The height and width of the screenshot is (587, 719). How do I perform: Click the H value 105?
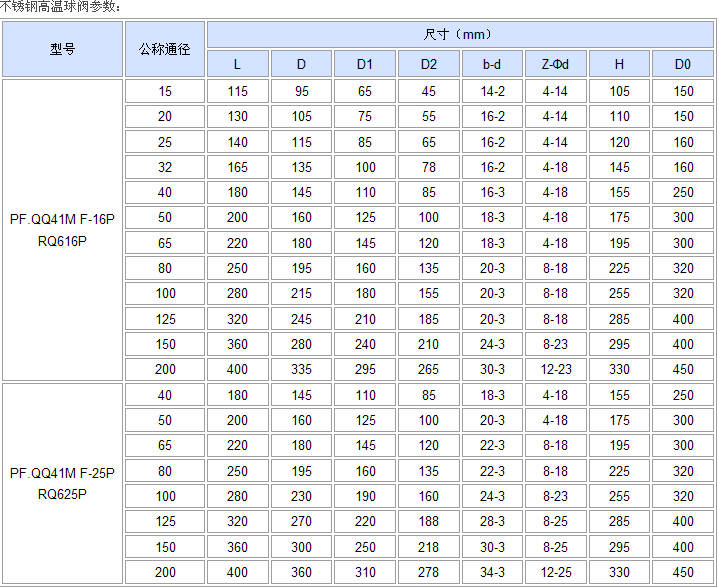(619, 91)
